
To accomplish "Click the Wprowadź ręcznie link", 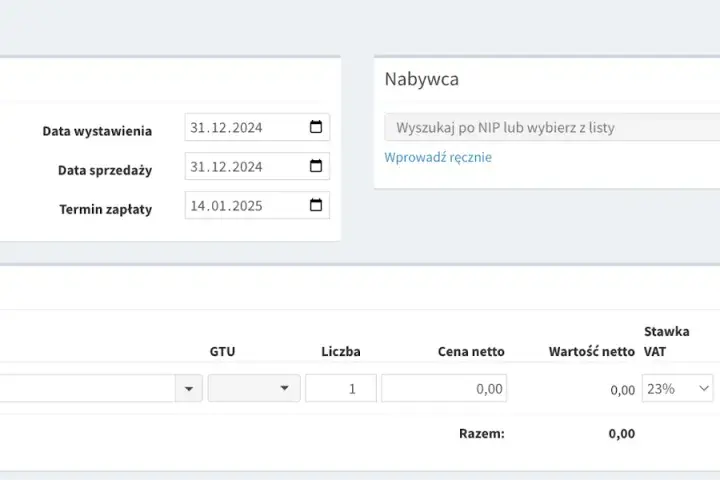I will tap(438, 158).
